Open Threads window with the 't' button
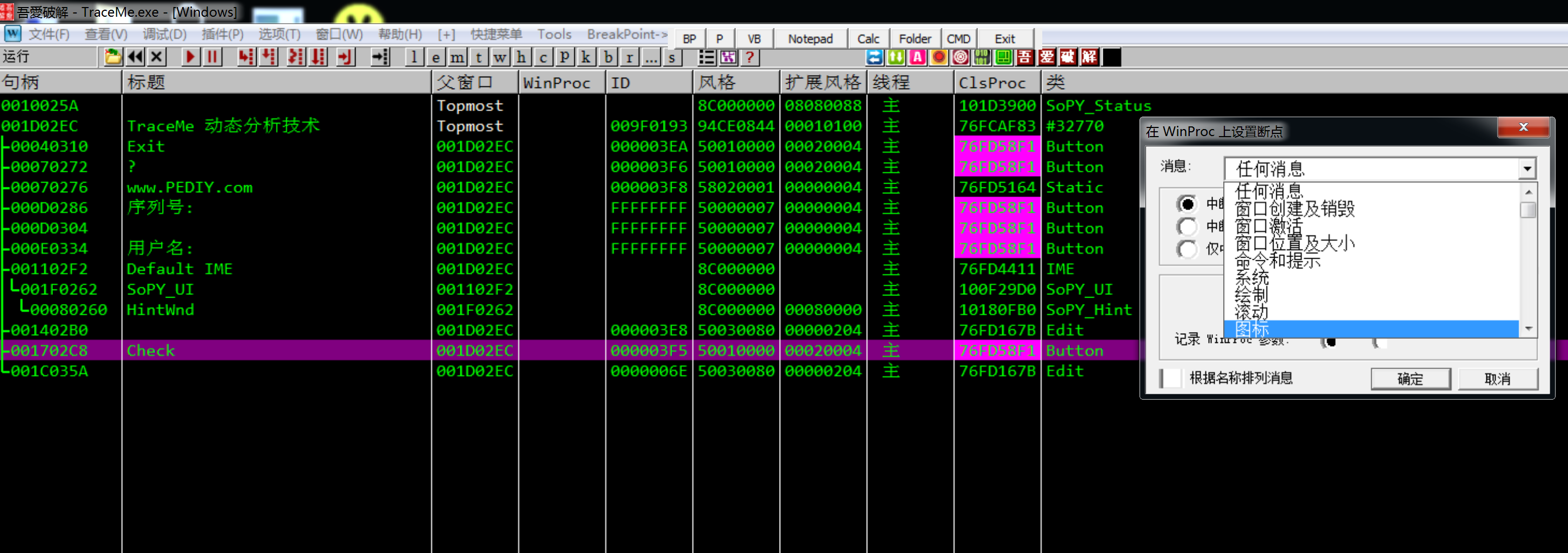This screenshot has width=1568, height=553. 479,57
